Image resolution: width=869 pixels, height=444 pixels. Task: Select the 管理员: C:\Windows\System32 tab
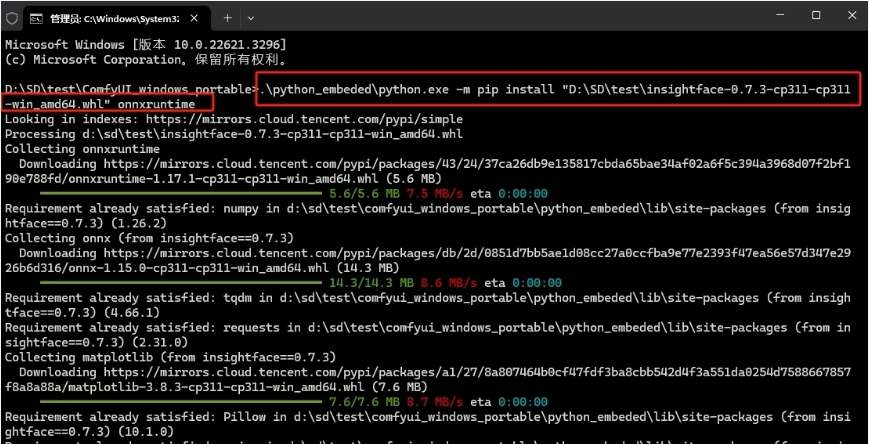[110, 18]
